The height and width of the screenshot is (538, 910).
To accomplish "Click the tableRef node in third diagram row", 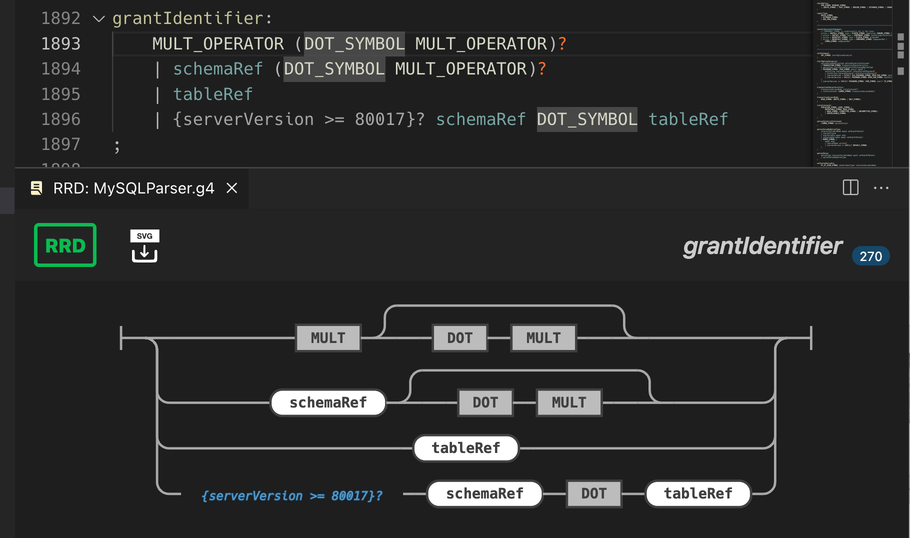I will tap(466, 448).
